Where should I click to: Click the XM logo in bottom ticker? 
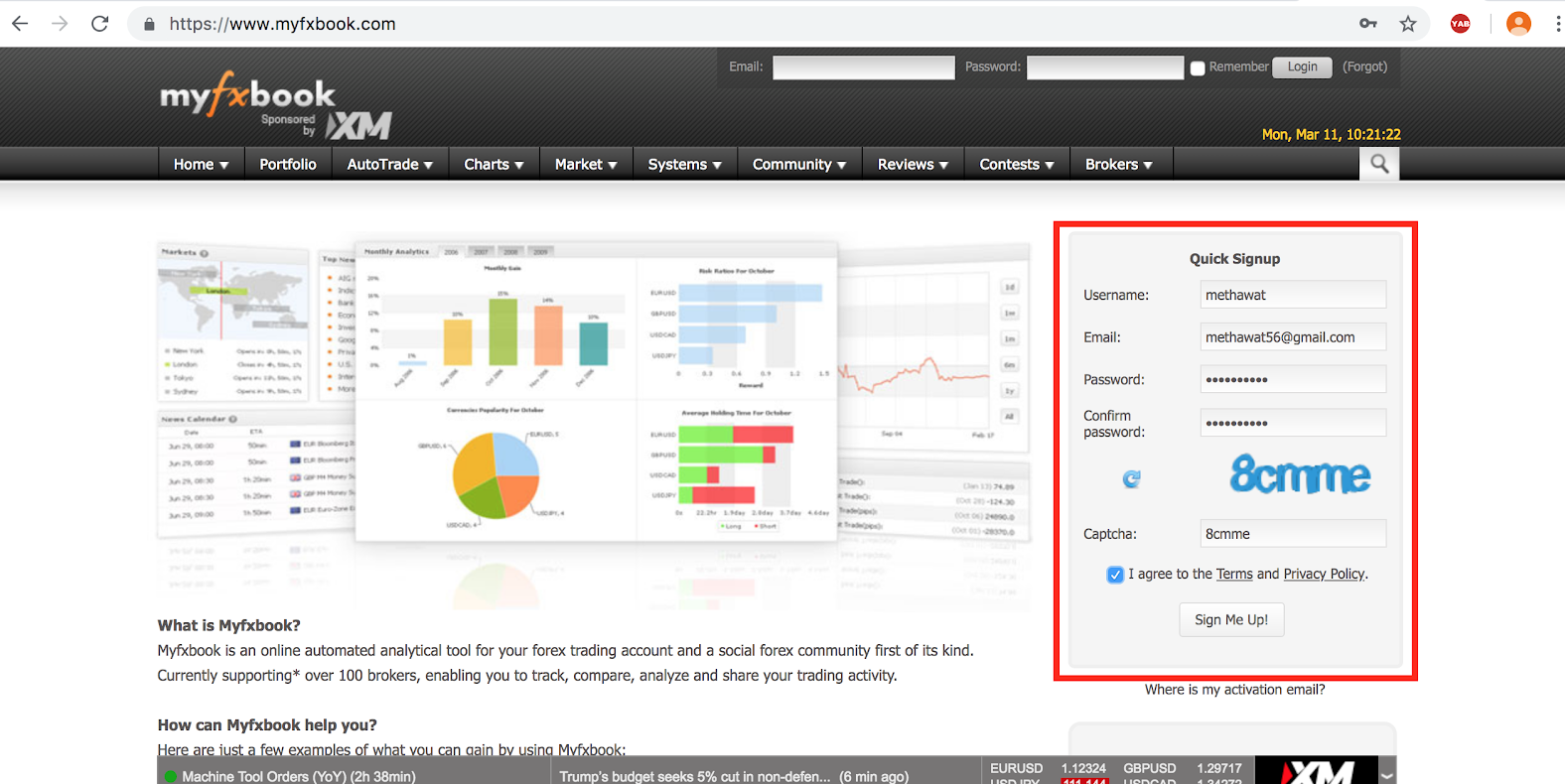point(1317,770)
